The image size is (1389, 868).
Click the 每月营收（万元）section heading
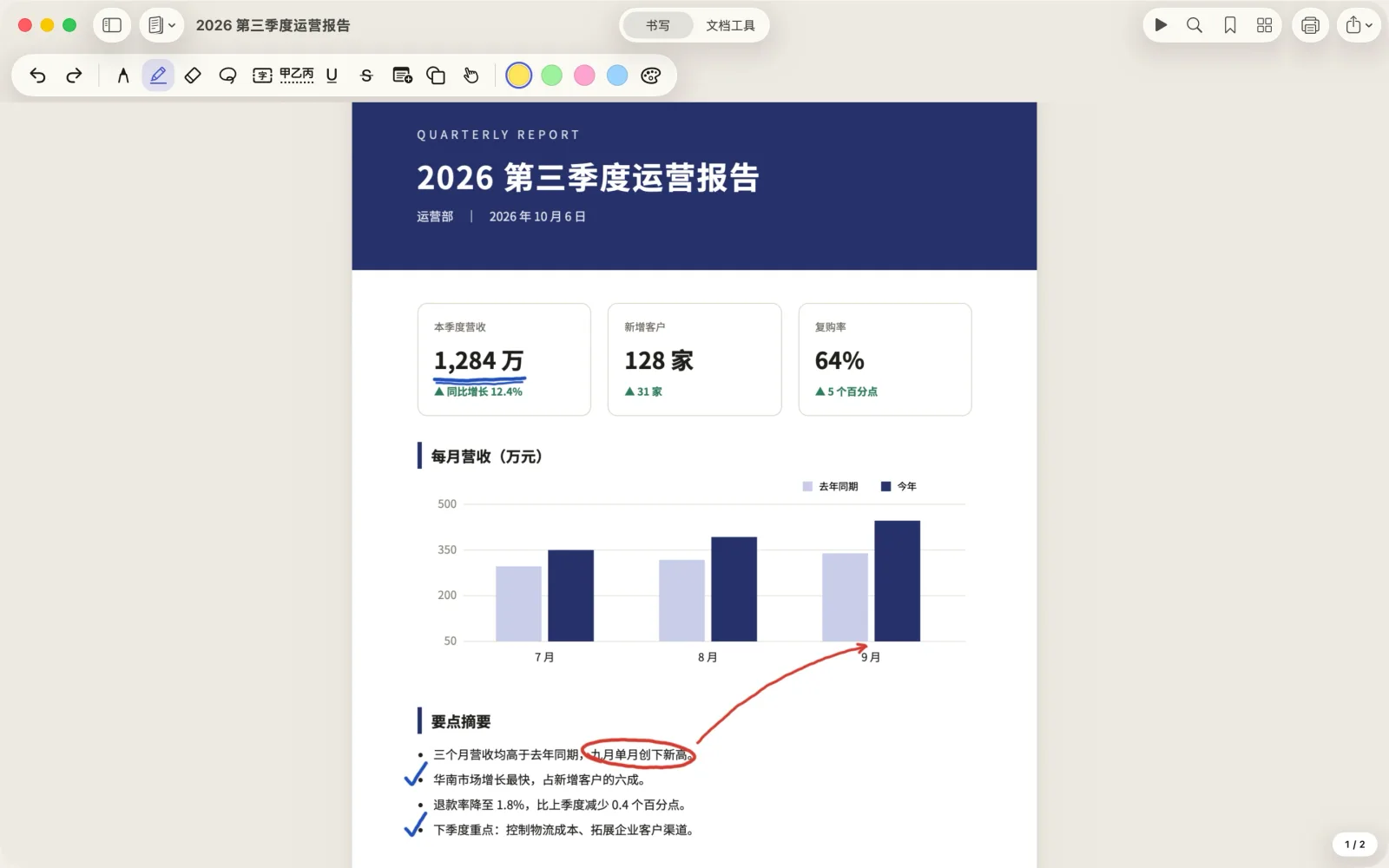[x=487, y=457]
